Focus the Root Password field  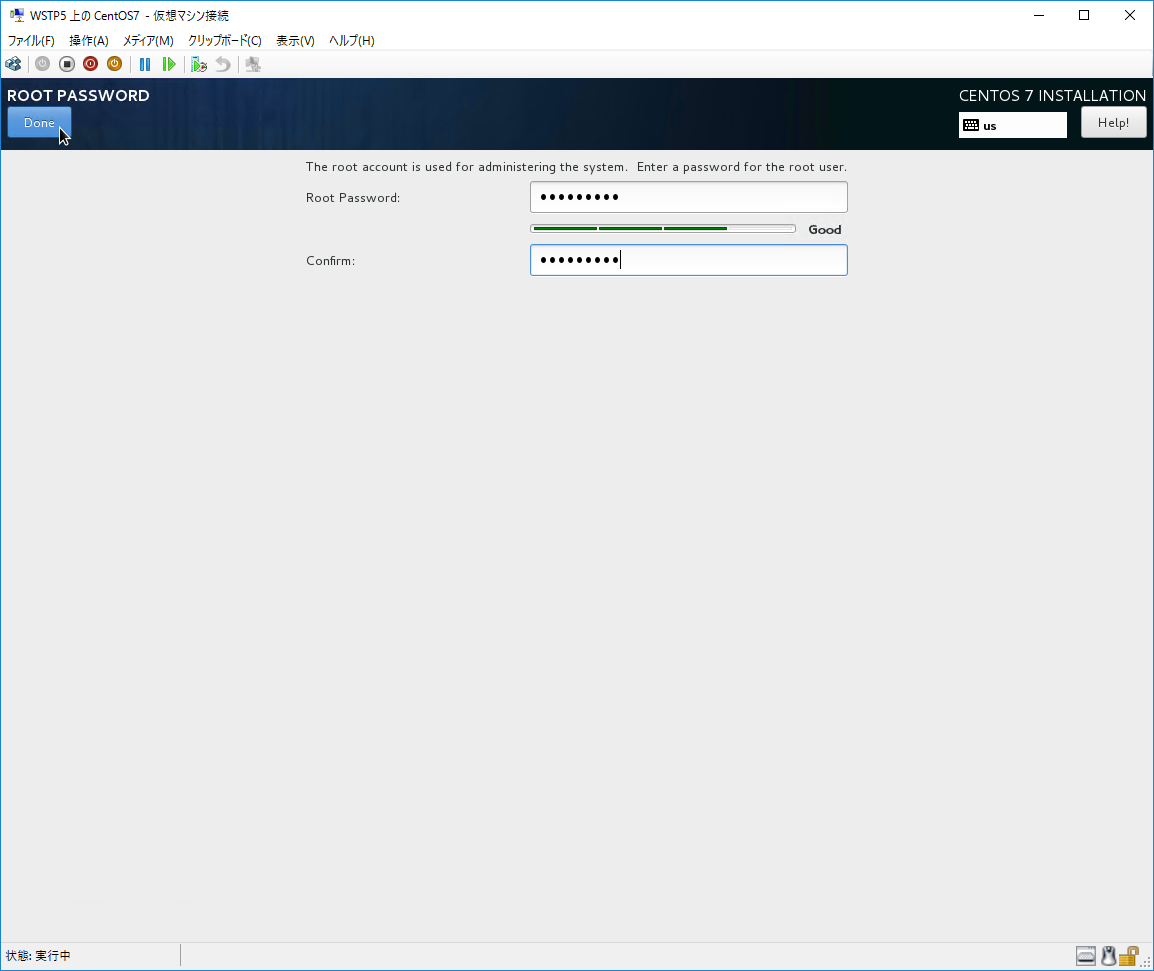688,197
